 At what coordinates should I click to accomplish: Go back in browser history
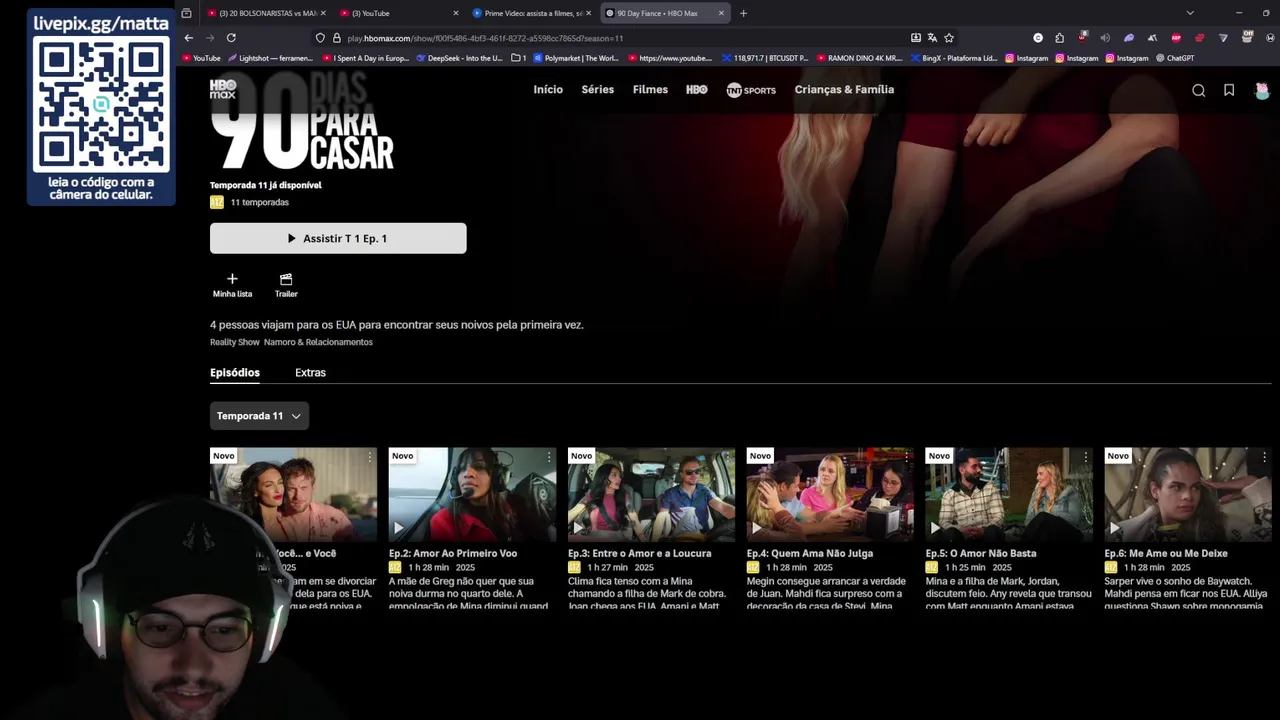pos(188,38)
